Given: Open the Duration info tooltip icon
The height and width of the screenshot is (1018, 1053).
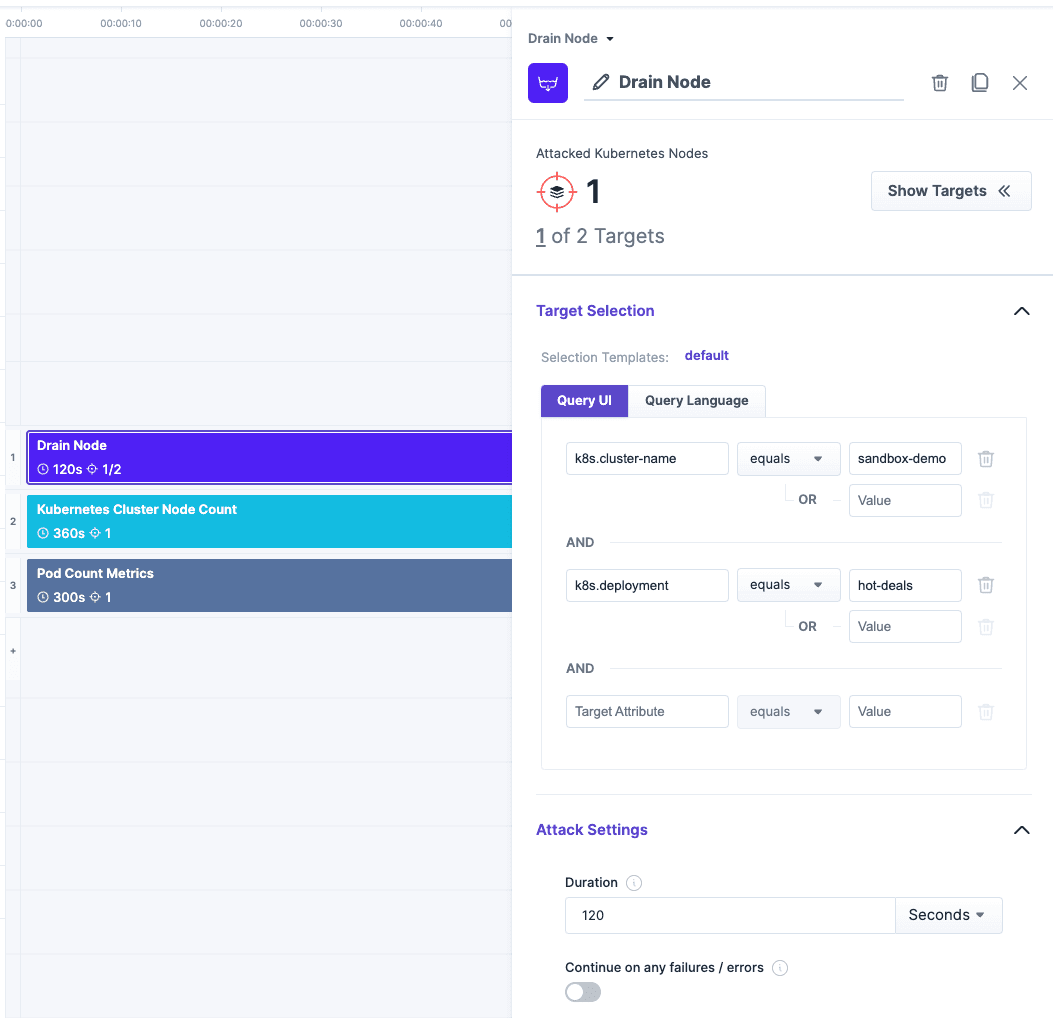Looking at the screenshot, I should 634,883.
